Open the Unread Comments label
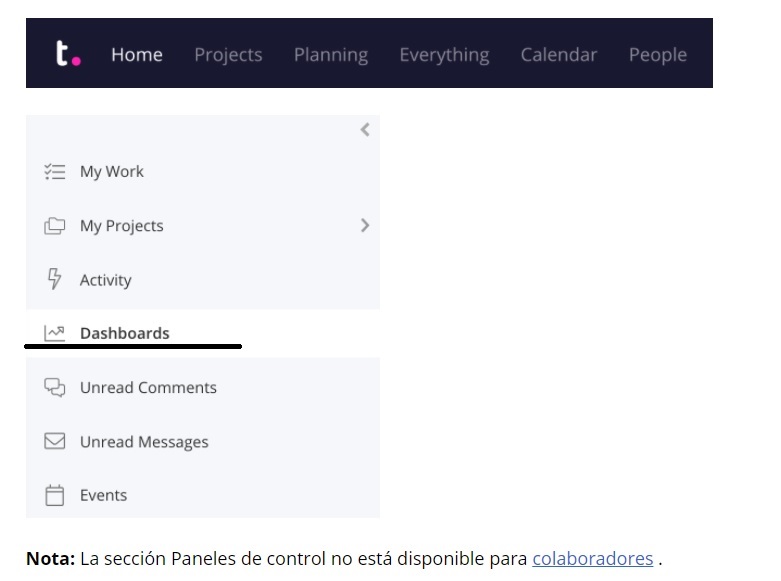Screen dimensions: 781x581 (148, 388)
